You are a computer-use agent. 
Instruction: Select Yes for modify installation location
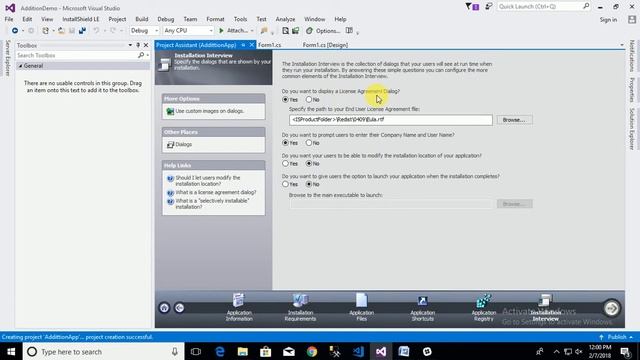coord(285,163)
